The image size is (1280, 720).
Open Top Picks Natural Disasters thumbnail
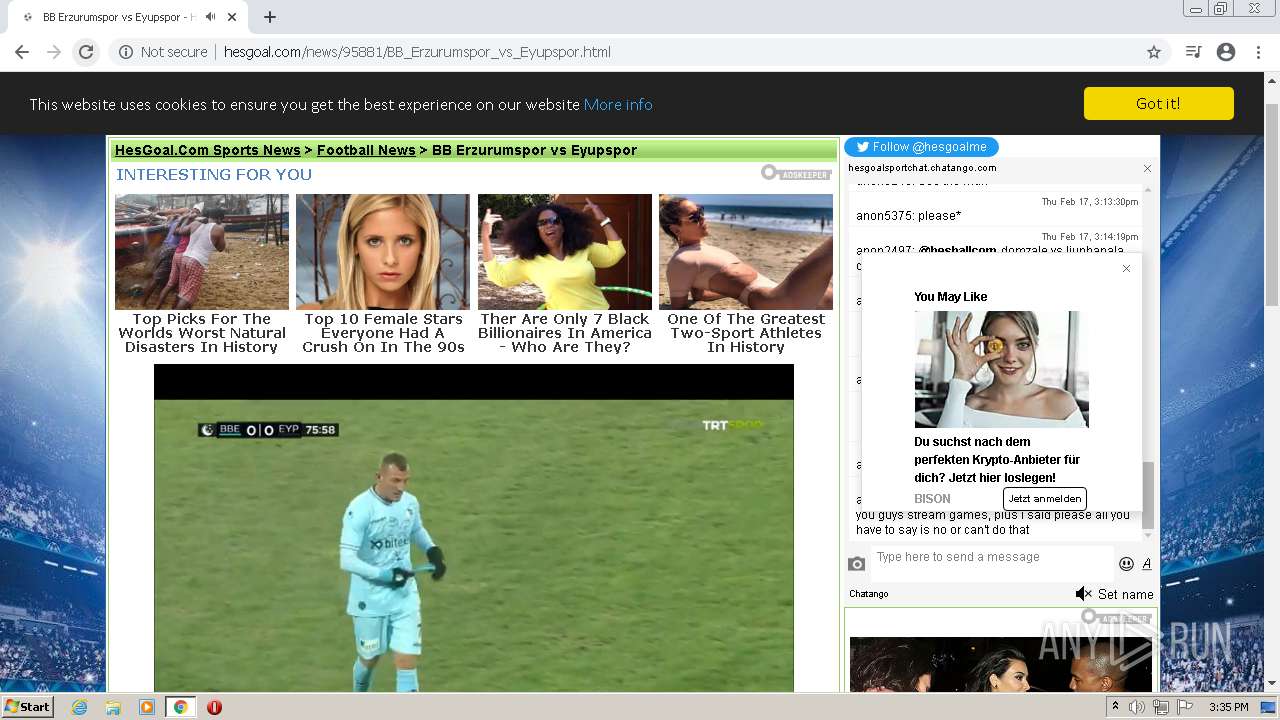point(202,252)
